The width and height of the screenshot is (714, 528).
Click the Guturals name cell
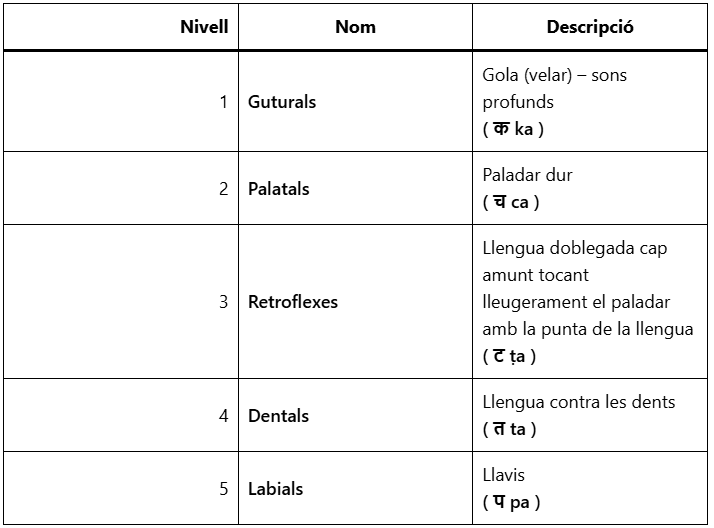tap(282, 102)
